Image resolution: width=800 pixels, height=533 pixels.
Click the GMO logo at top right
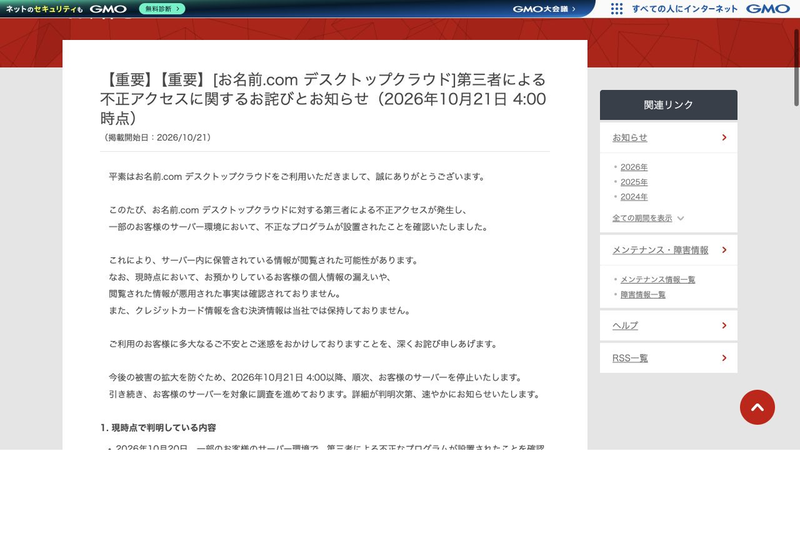(768, 9)
